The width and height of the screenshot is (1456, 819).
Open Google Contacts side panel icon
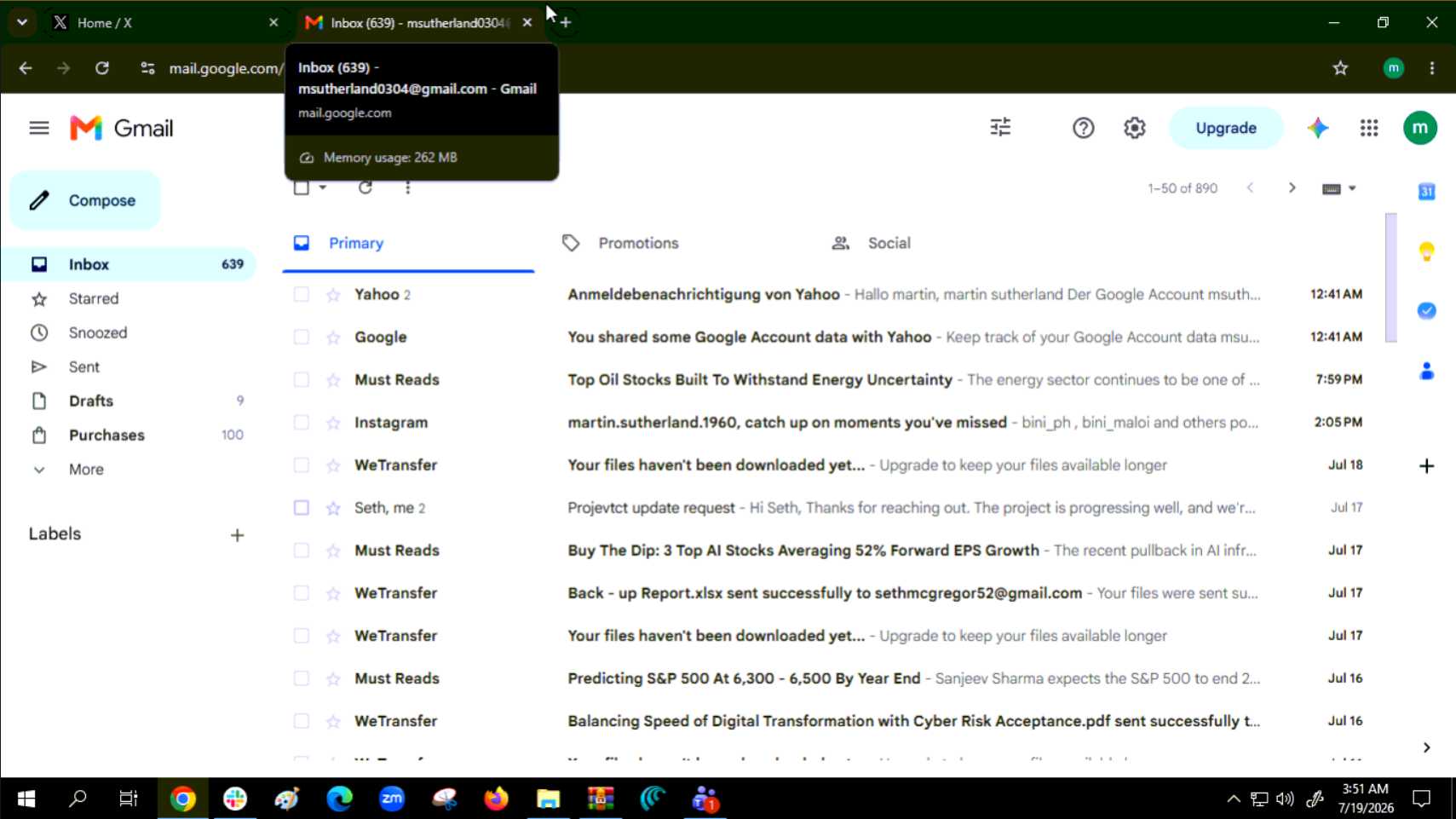(1426, 371)
